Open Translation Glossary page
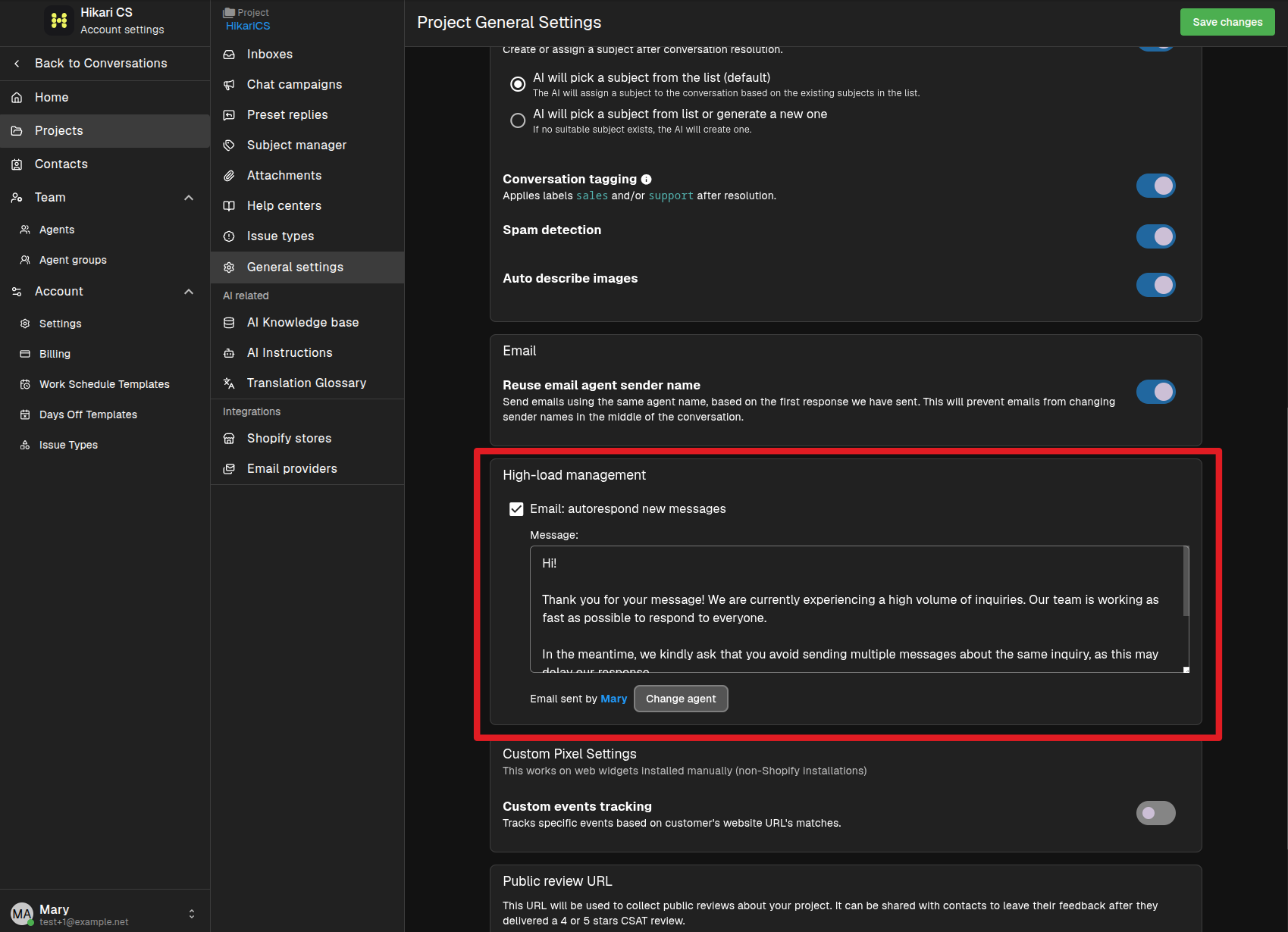1288x932 pixels. pos(307,383)
